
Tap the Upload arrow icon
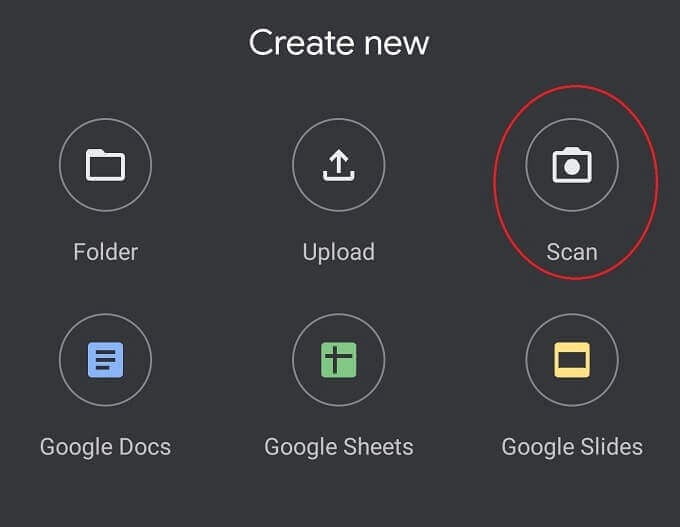tap(339, 165)
